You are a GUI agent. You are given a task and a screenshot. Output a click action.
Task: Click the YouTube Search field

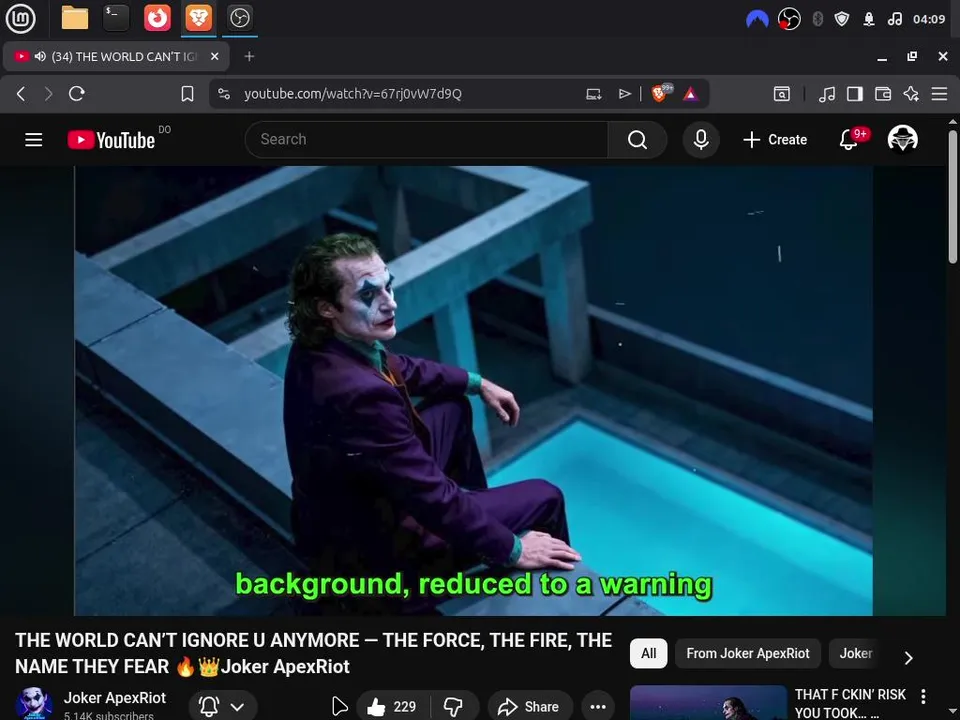click(x=426, y=140)
